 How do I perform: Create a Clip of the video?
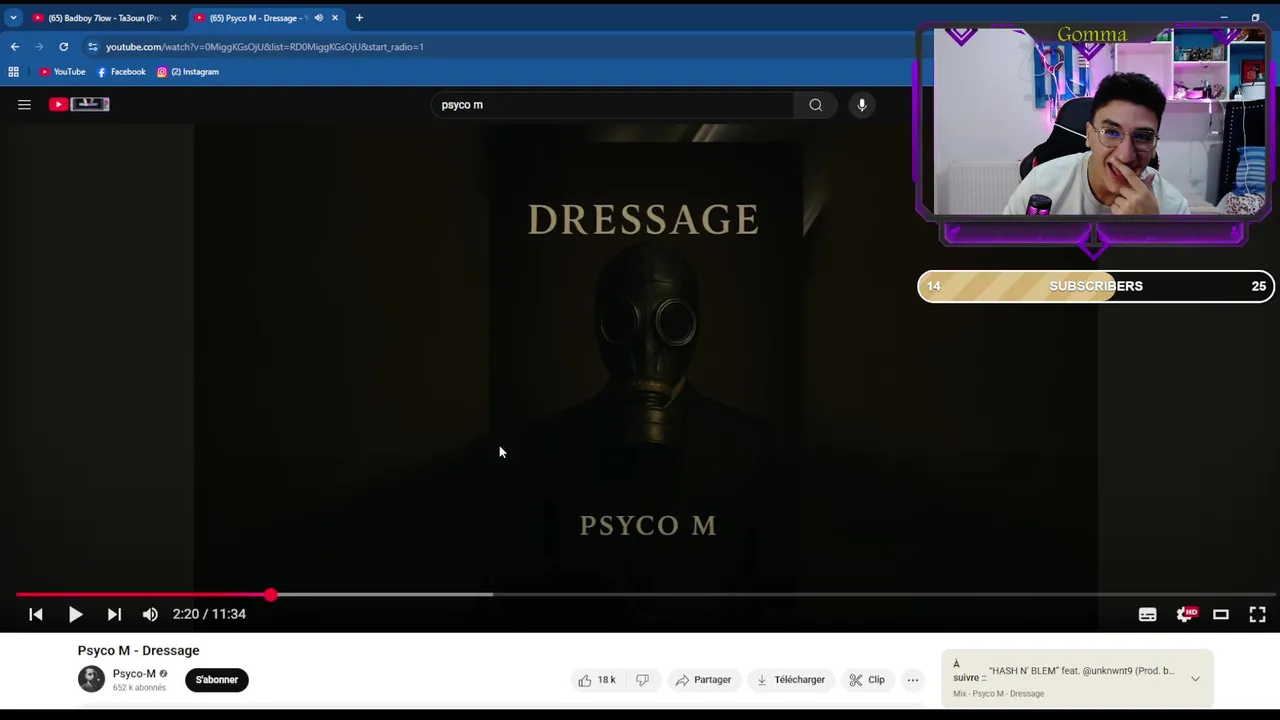tap(867, 680)
